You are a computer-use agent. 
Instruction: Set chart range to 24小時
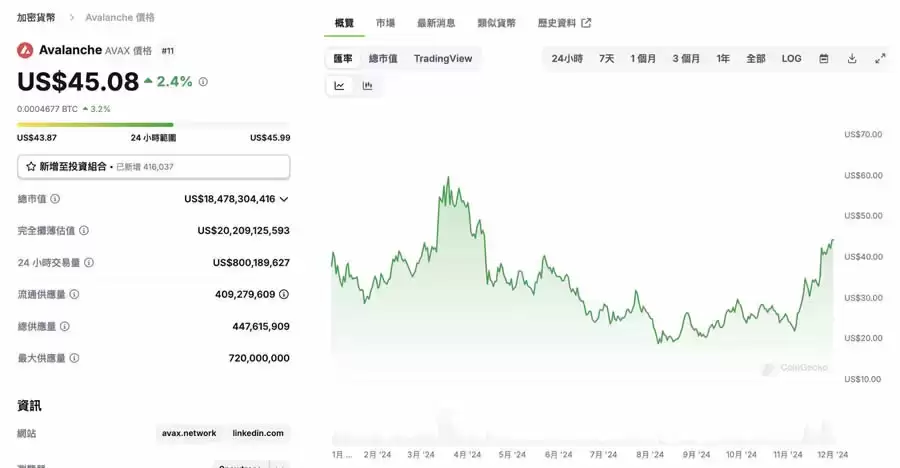tap(567, 59)
